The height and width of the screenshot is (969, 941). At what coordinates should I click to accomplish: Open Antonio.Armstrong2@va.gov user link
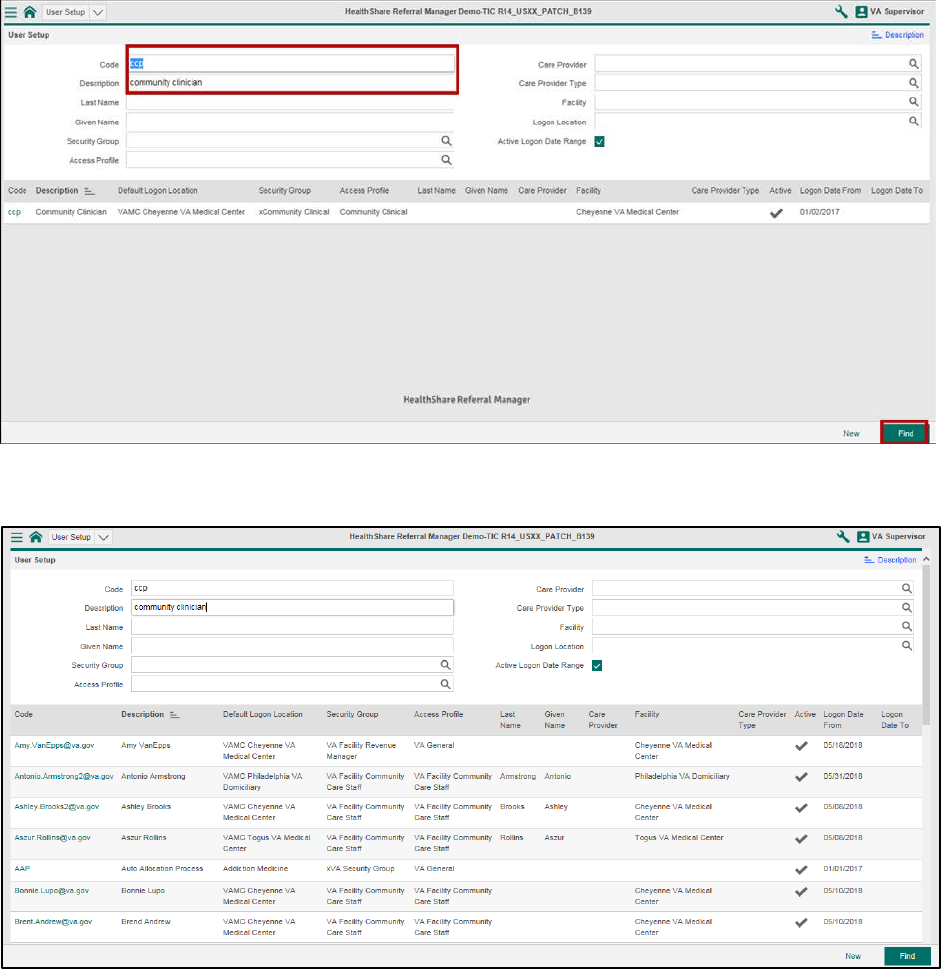click(64, 776)
